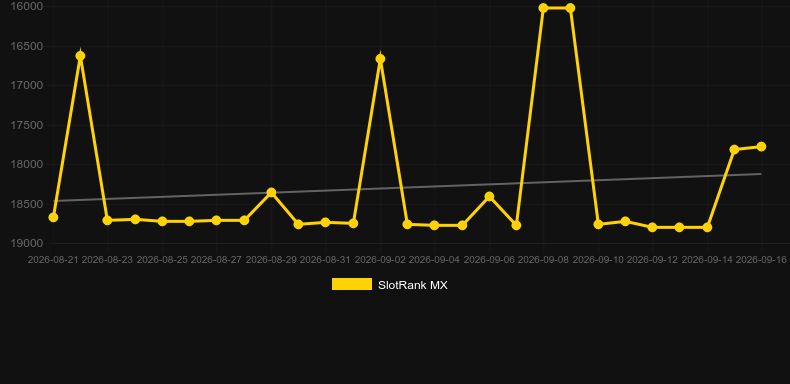
Task: Select the data point above 2026-09-14
Action: [707, 227]
